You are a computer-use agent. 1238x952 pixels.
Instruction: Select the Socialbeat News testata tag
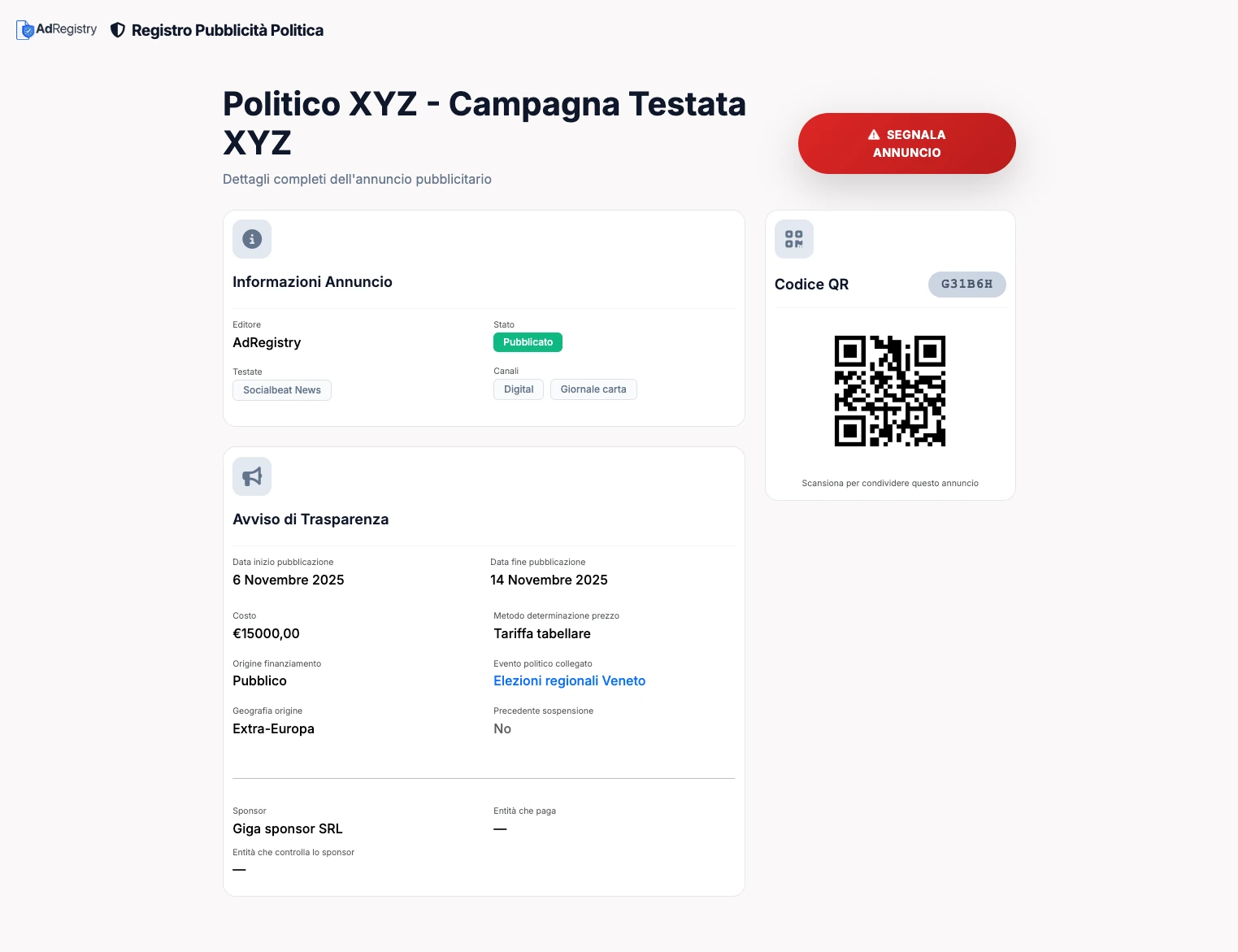[282, 390]
